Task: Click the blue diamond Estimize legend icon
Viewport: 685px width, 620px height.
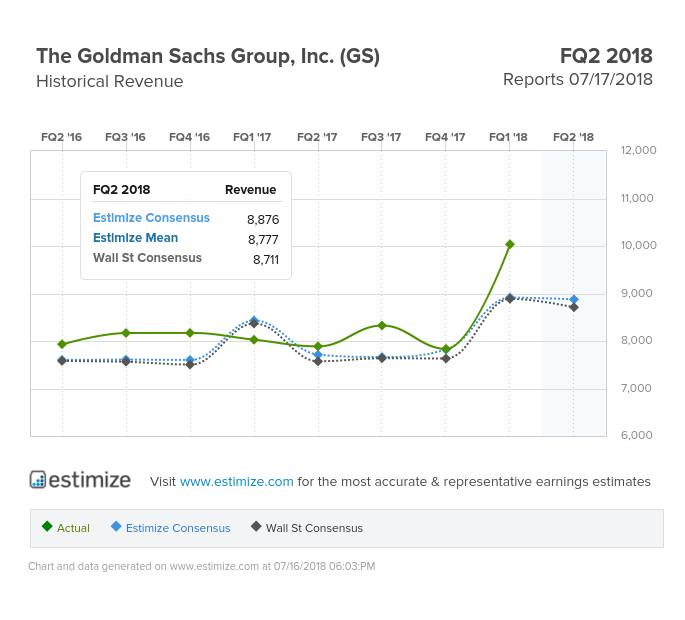Action: [116, 526]
